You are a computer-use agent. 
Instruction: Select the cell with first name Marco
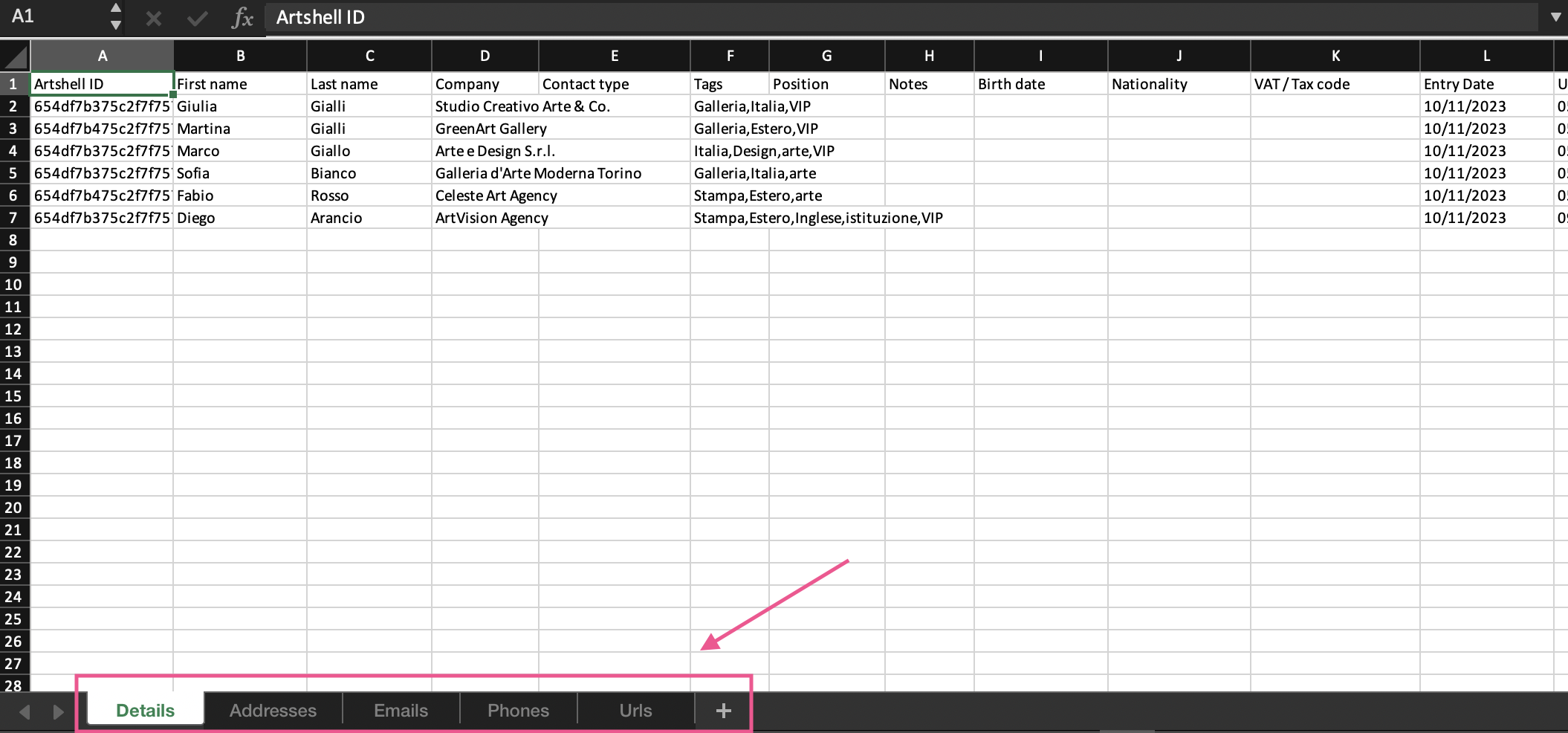tap(240, 151)
